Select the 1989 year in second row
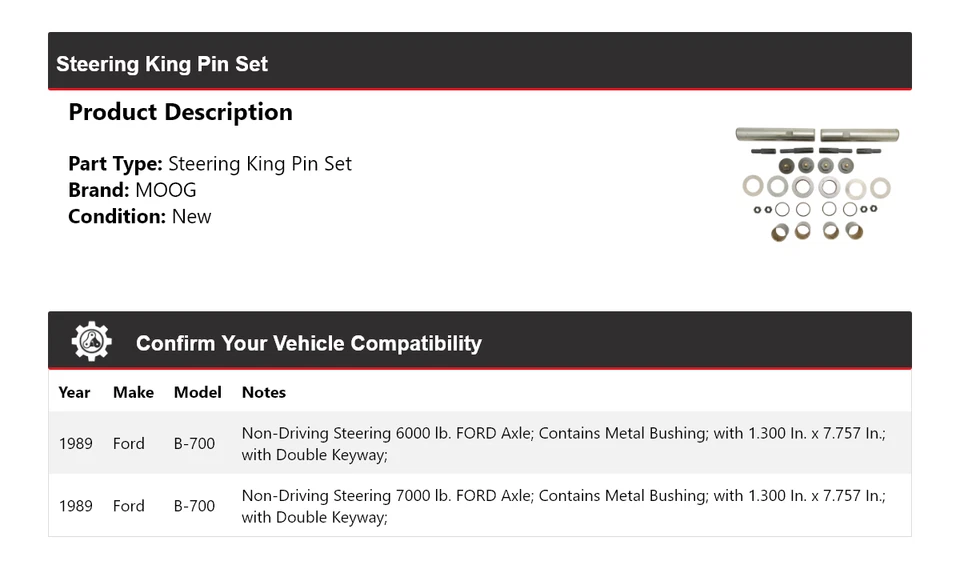This screenshot has width=960, height=569. tap(75, 506)
